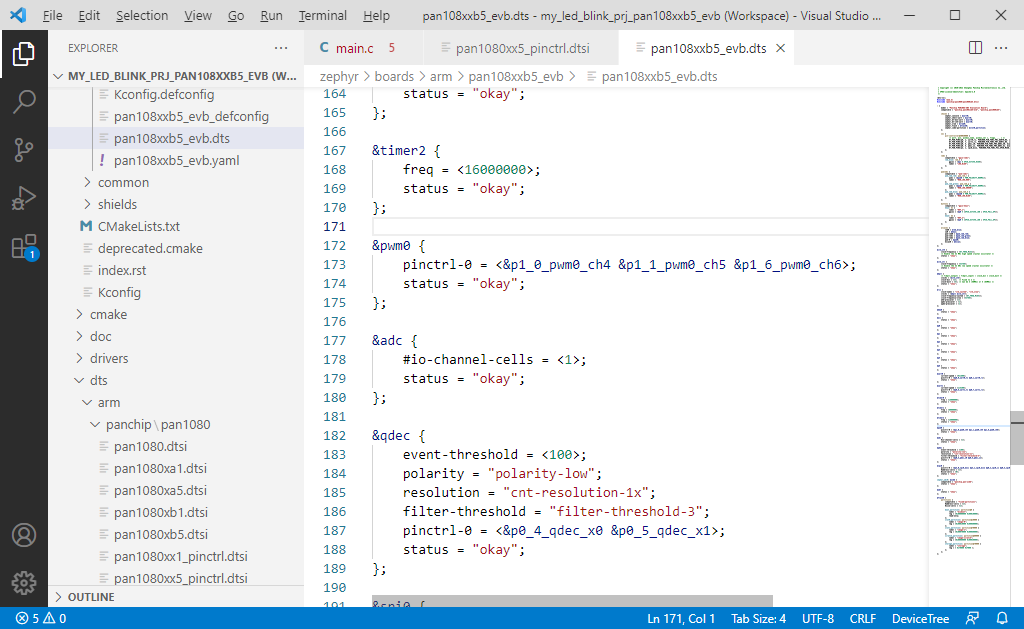
Task: Click pan108xxb5_evb folder breadcrumb
Action: coord(515,76)
